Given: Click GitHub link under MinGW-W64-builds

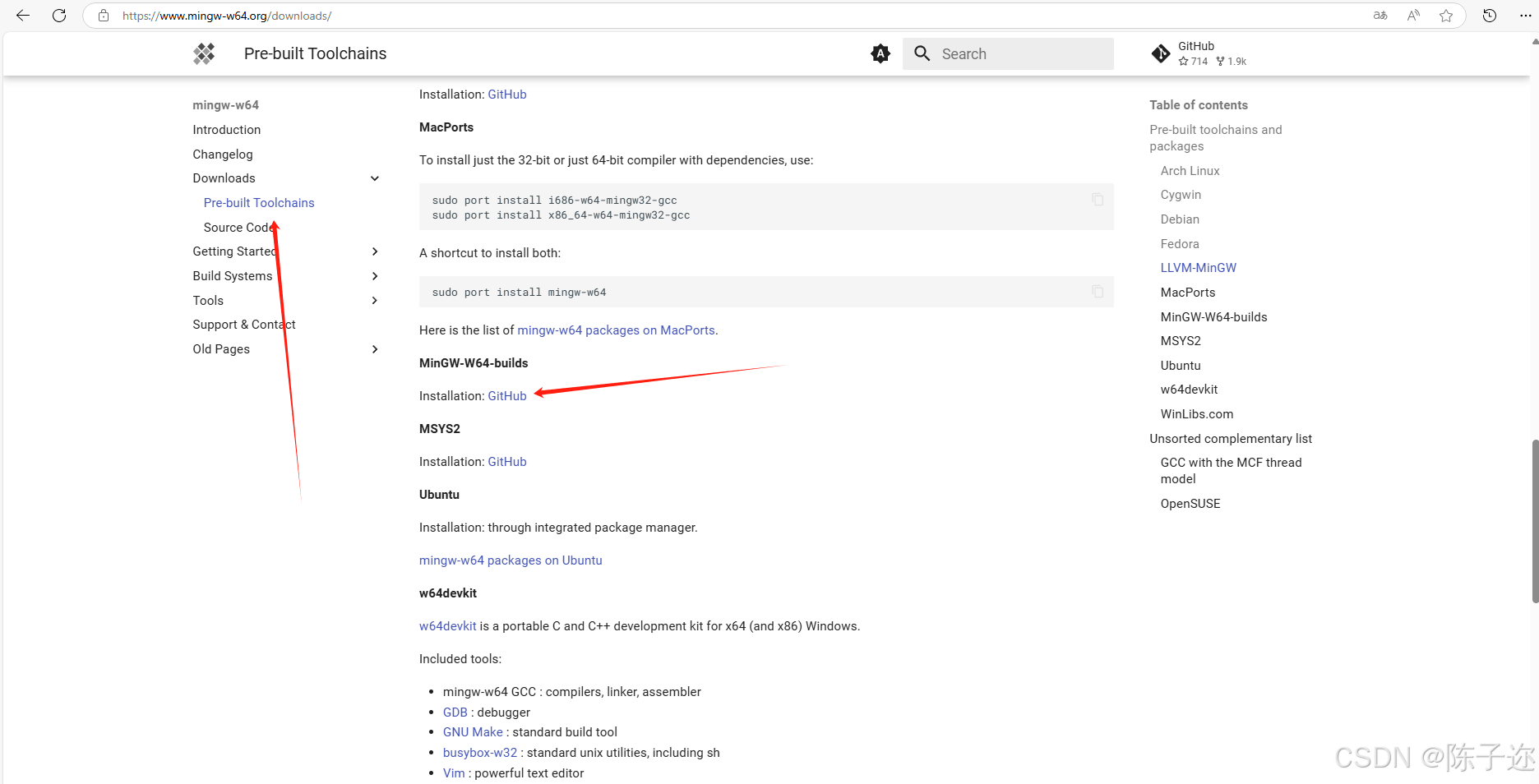Looking at the screenshot, I should click(x=507, y=396).
